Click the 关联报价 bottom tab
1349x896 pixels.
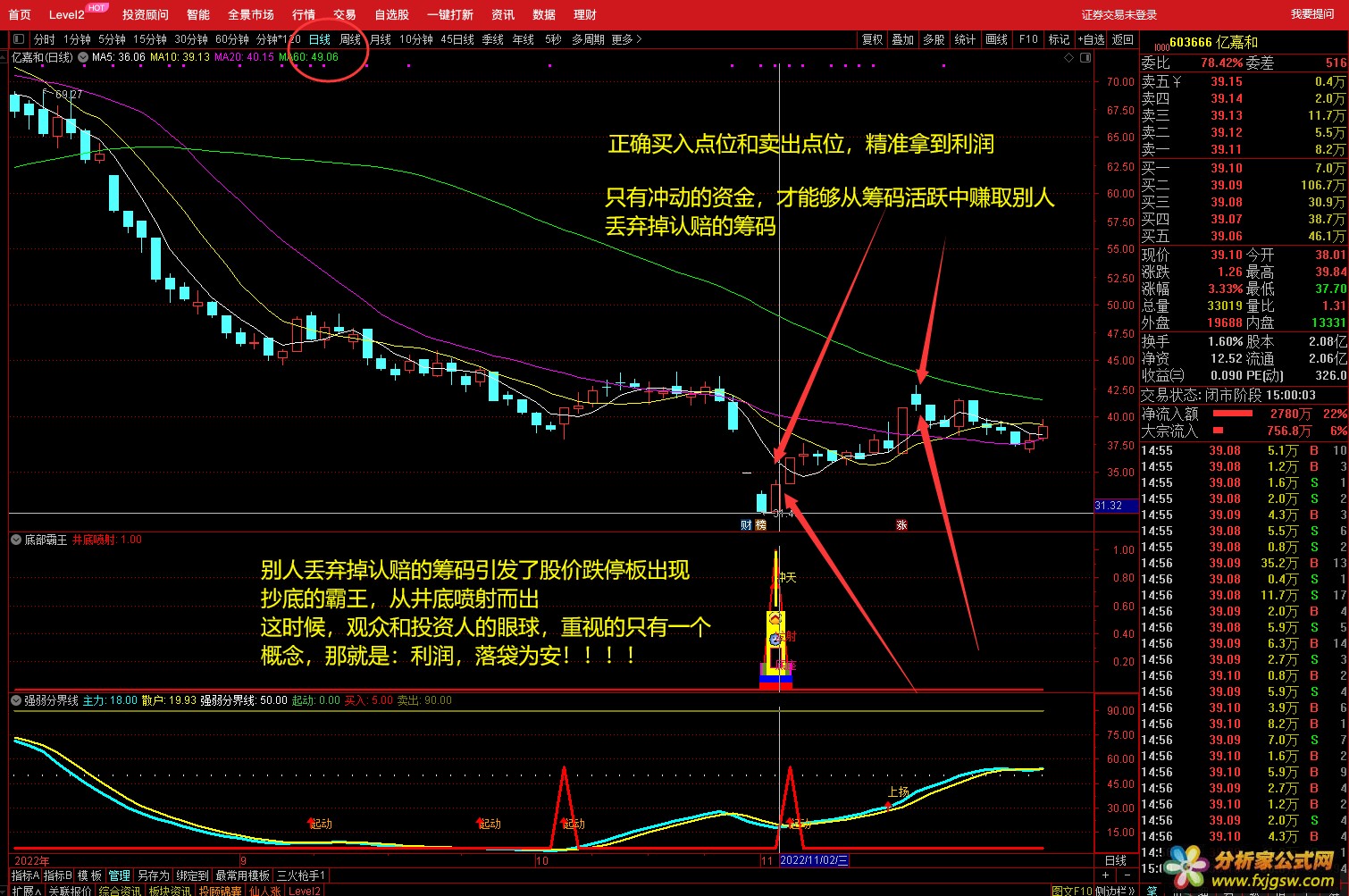click(x=70, y=891)
